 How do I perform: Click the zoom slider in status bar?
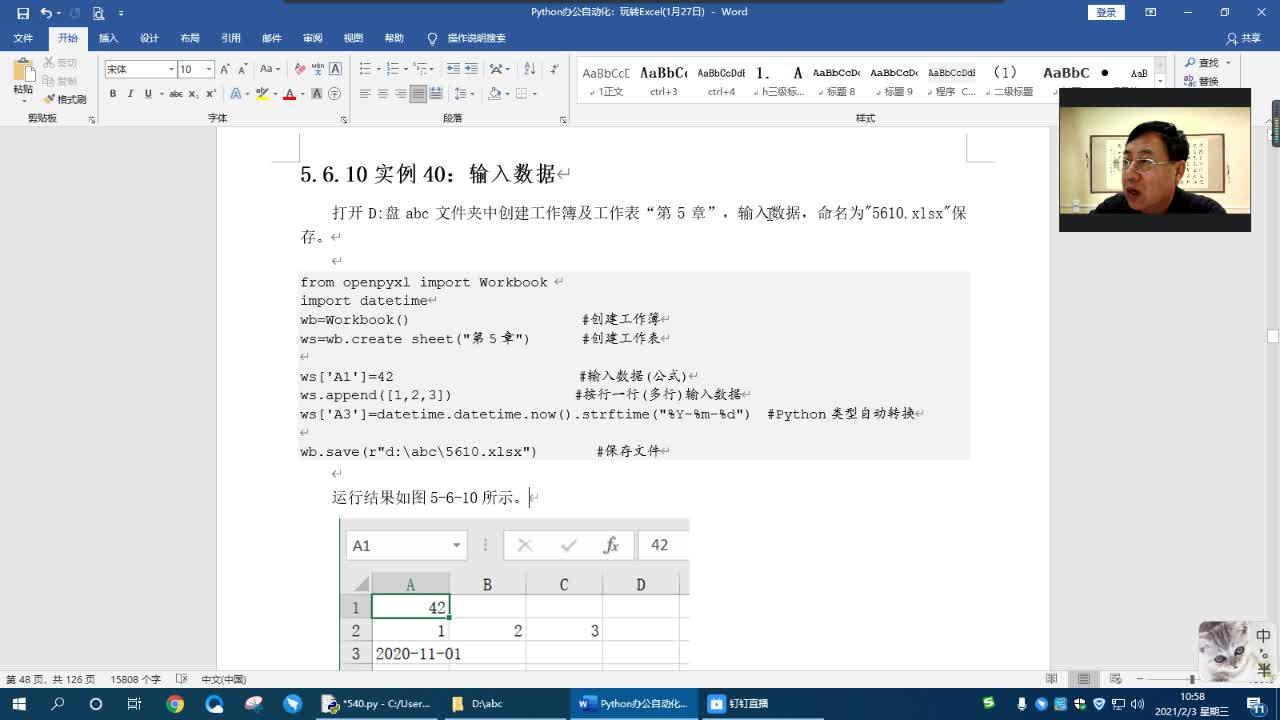tap(1192, 679)
